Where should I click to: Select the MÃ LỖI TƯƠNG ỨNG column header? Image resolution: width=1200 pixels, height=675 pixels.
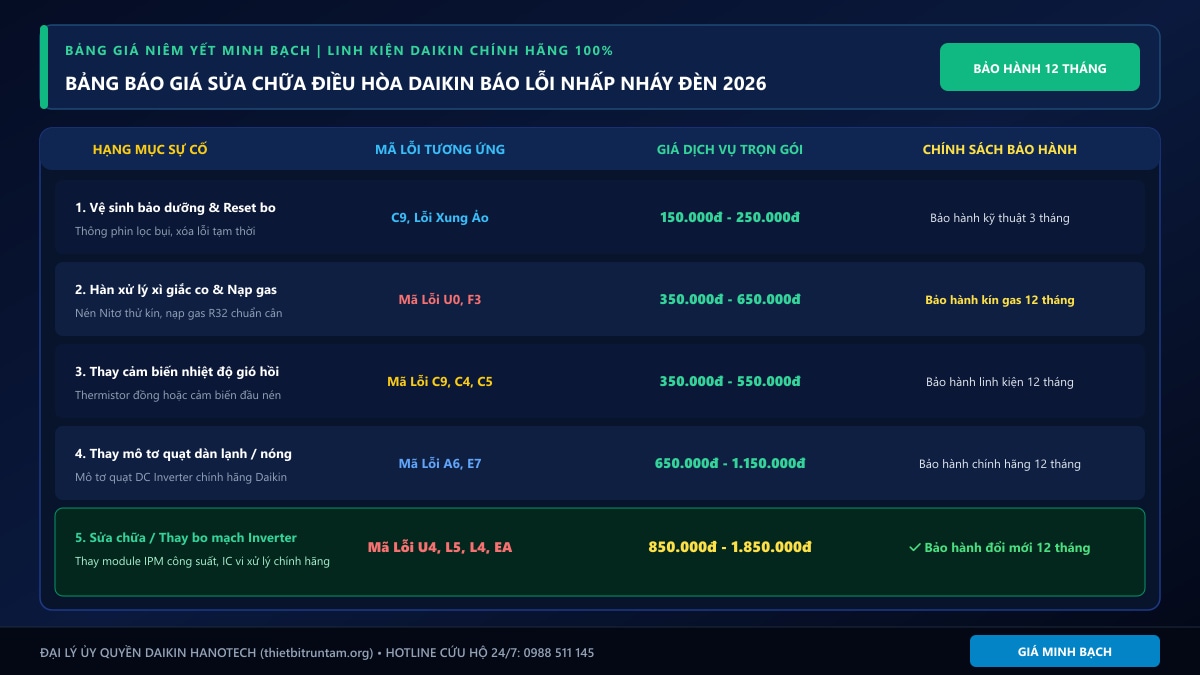(x=440, y=149)
